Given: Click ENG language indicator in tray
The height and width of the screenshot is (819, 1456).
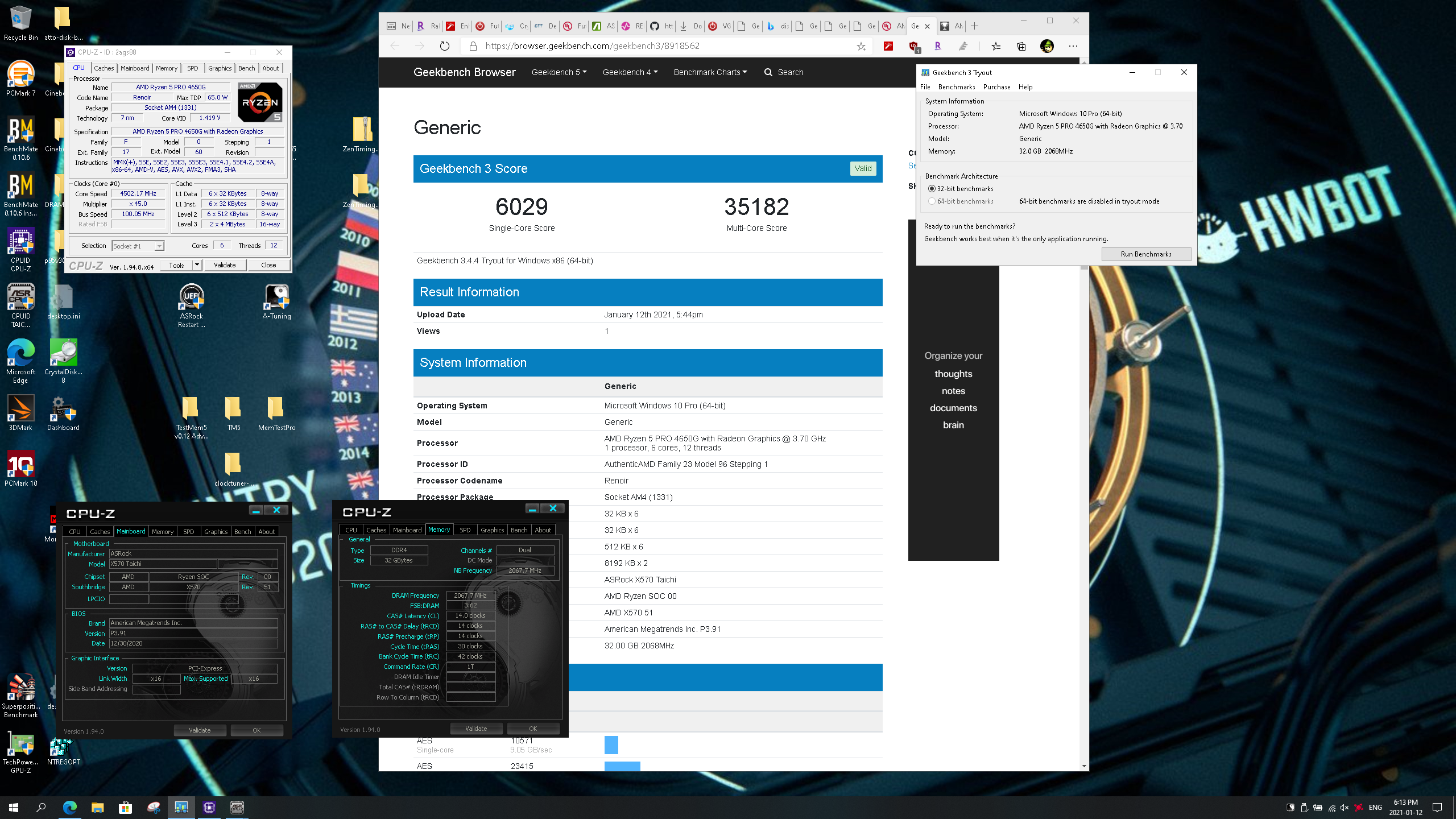Looking at the screenshot, I should [x=1375, y=807].
